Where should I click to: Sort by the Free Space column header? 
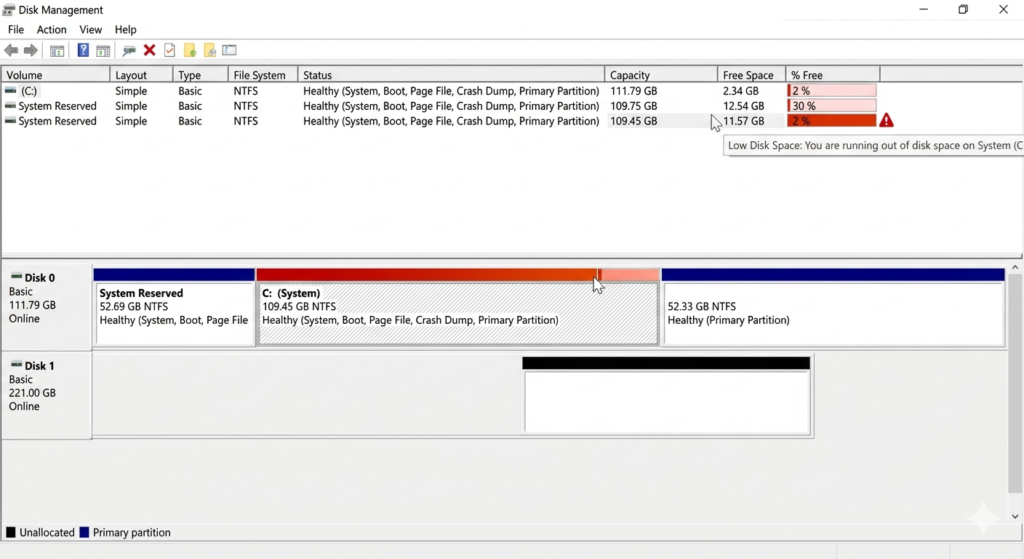click(750, 75)
